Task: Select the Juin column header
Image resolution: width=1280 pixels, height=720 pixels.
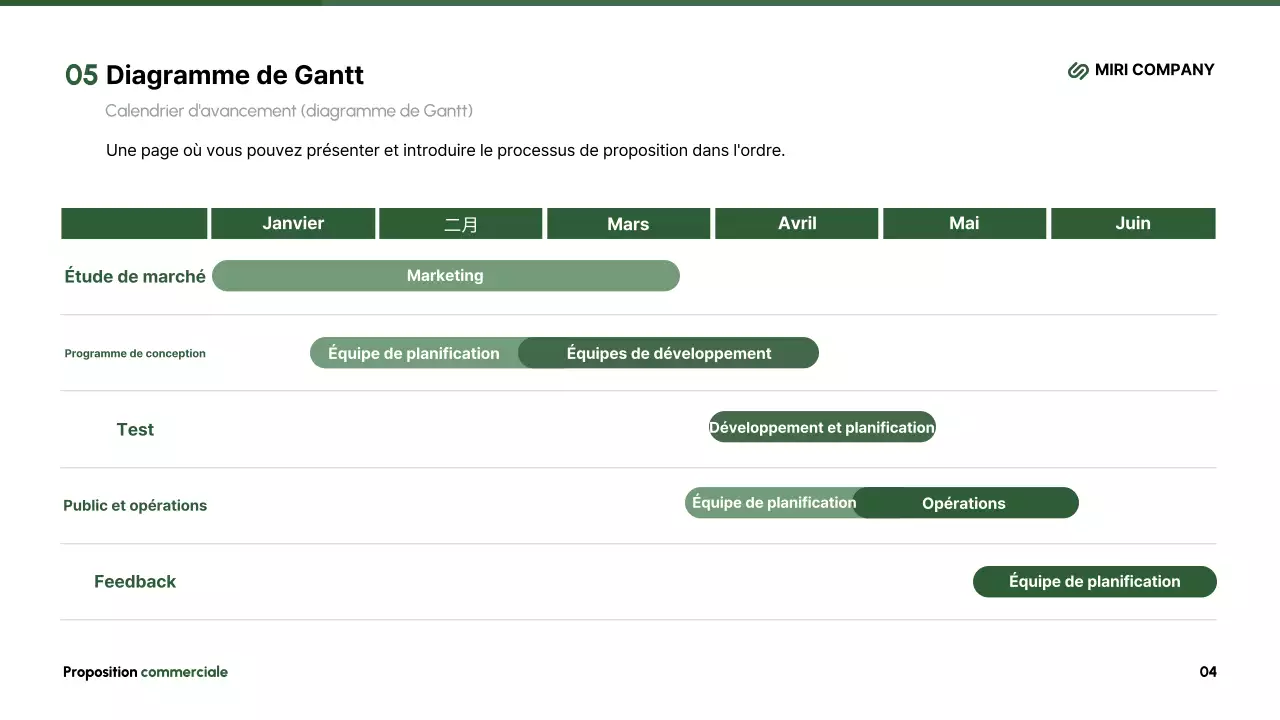Action: [1133, 223]
